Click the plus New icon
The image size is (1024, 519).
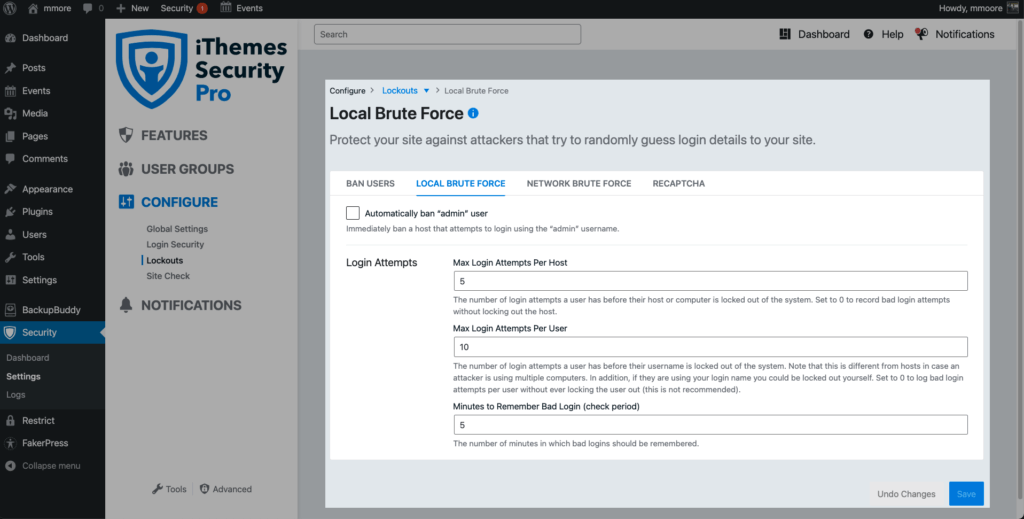coord(120,8)
